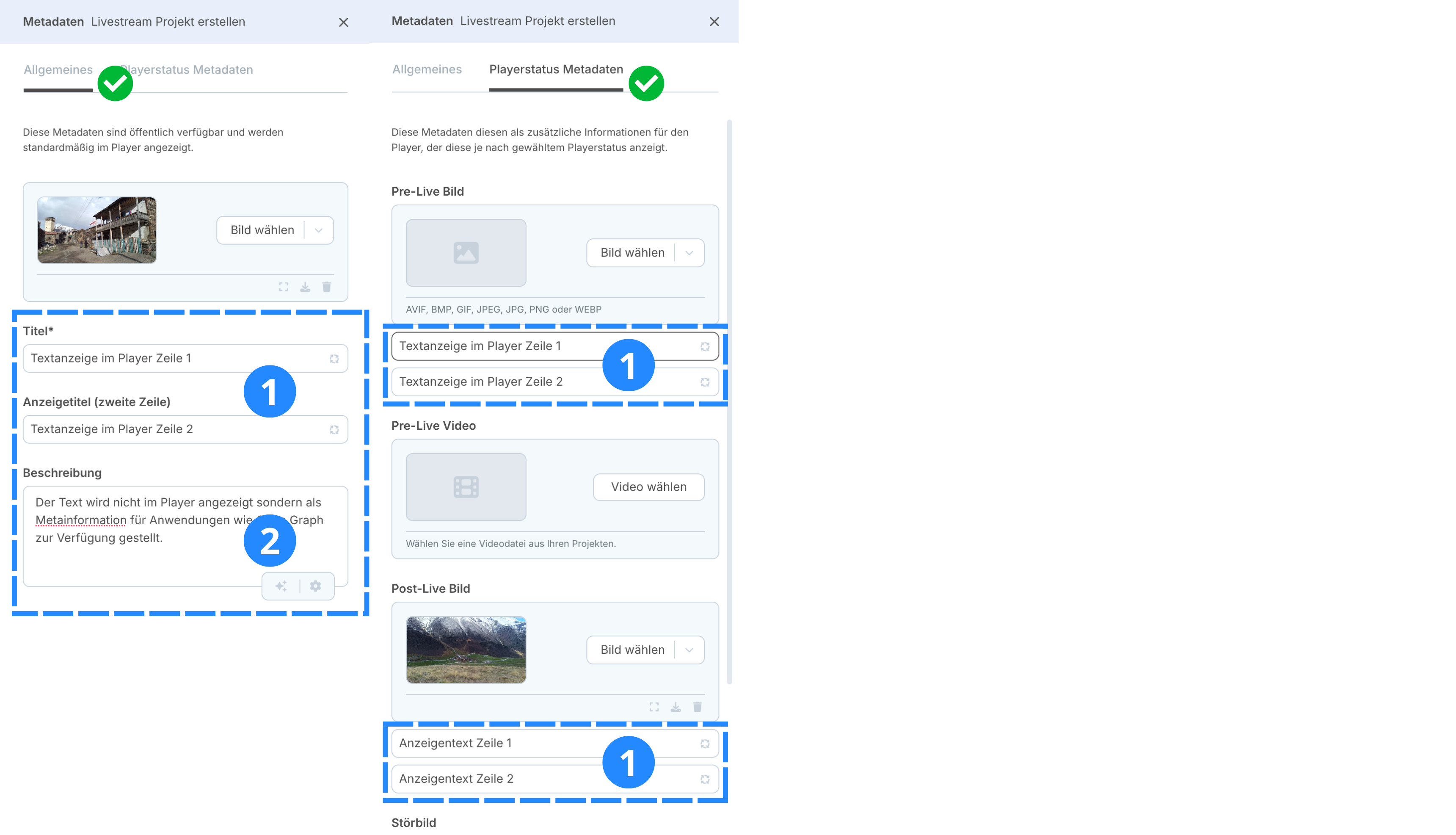This screenshot has height=835, width=1456.
Task: Click fullscreen icon under title image
Action: coord(283,287)
